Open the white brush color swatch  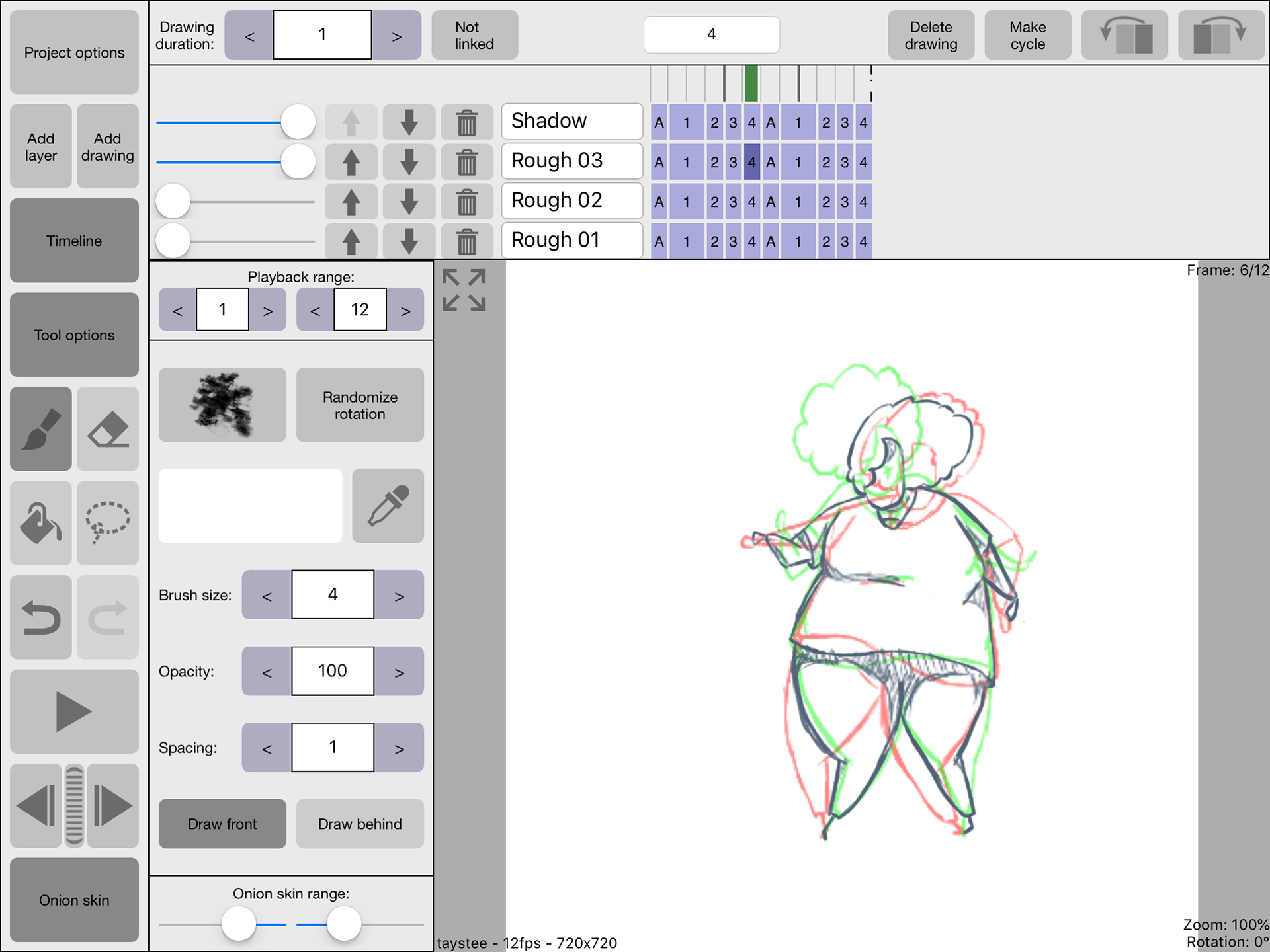click(x=250, y=506)
